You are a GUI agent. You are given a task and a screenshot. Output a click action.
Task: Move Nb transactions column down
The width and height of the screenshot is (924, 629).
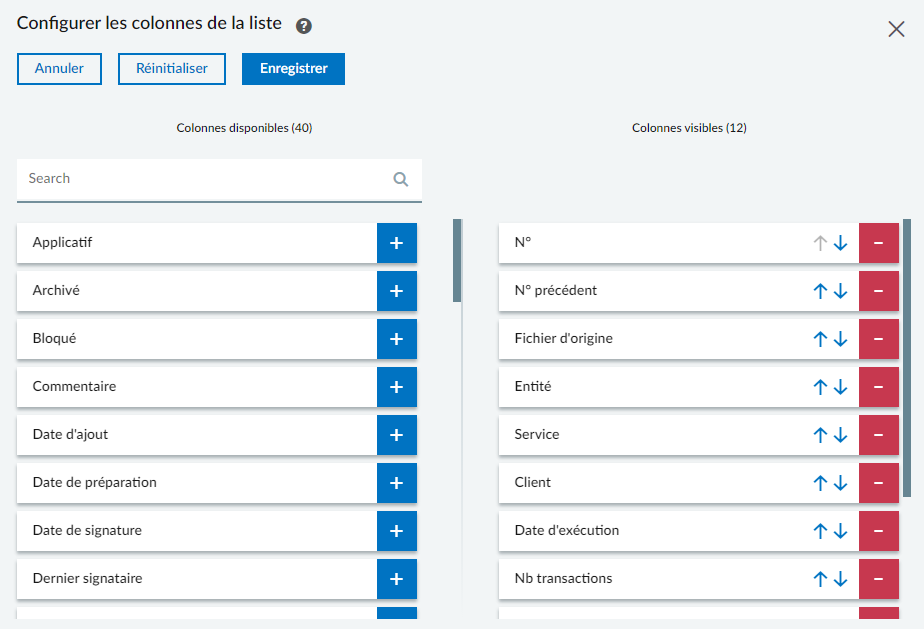click(x=841, y=579)
